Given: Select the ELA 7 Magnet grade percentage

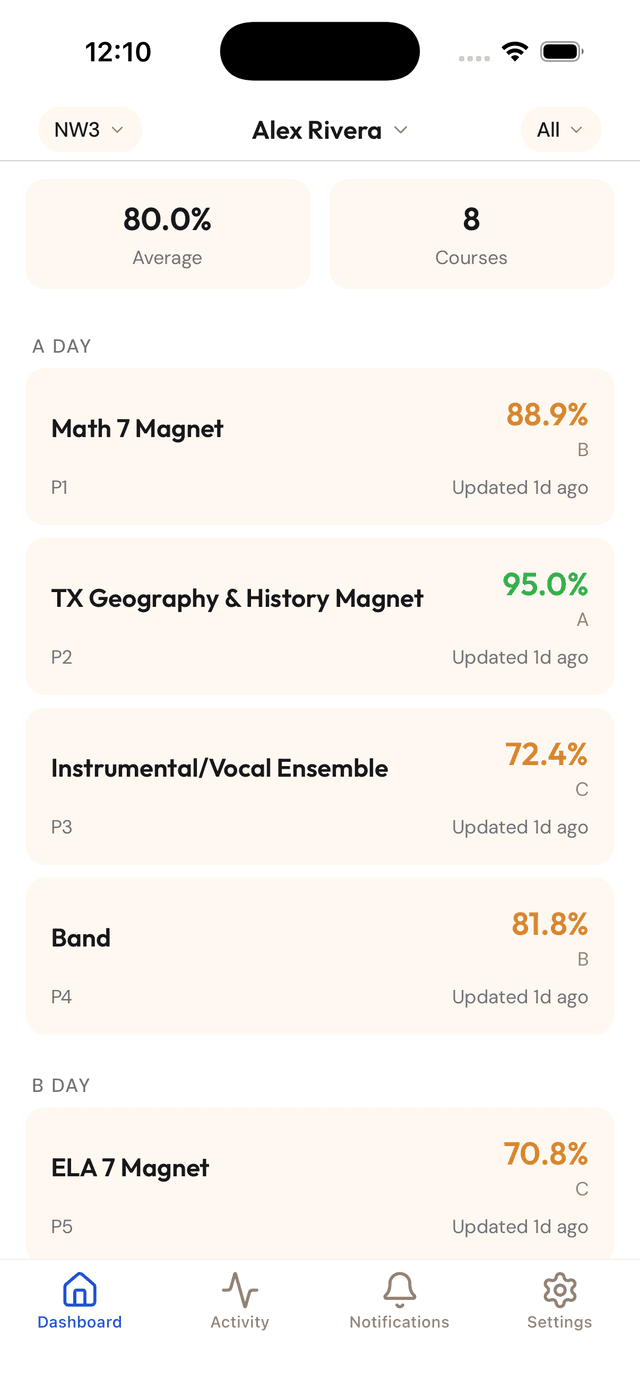Looking at the screenshot, I should [x=546, y=1154].
